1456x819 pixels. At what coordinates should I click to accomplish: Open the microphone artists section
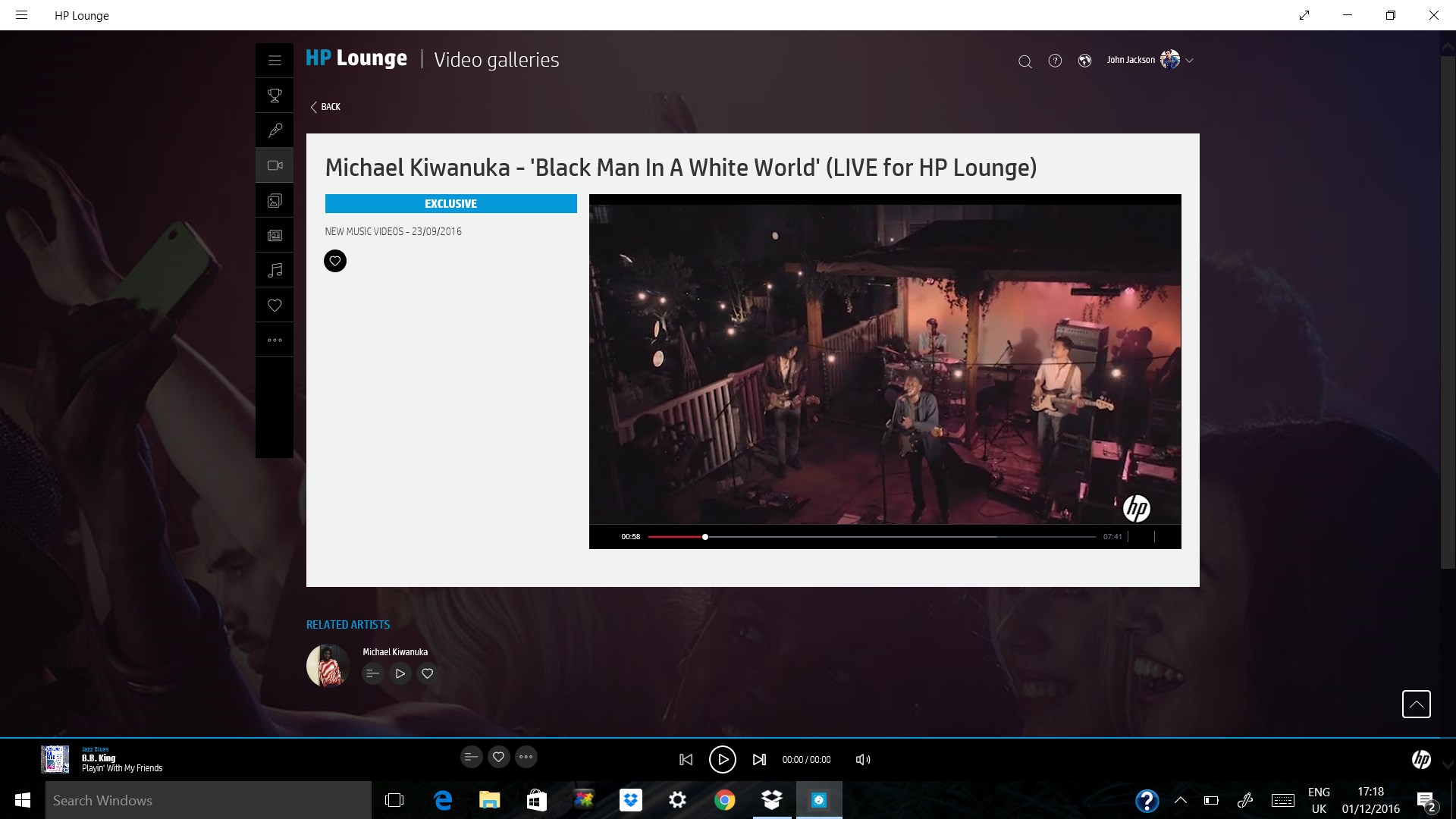[275, 130]
